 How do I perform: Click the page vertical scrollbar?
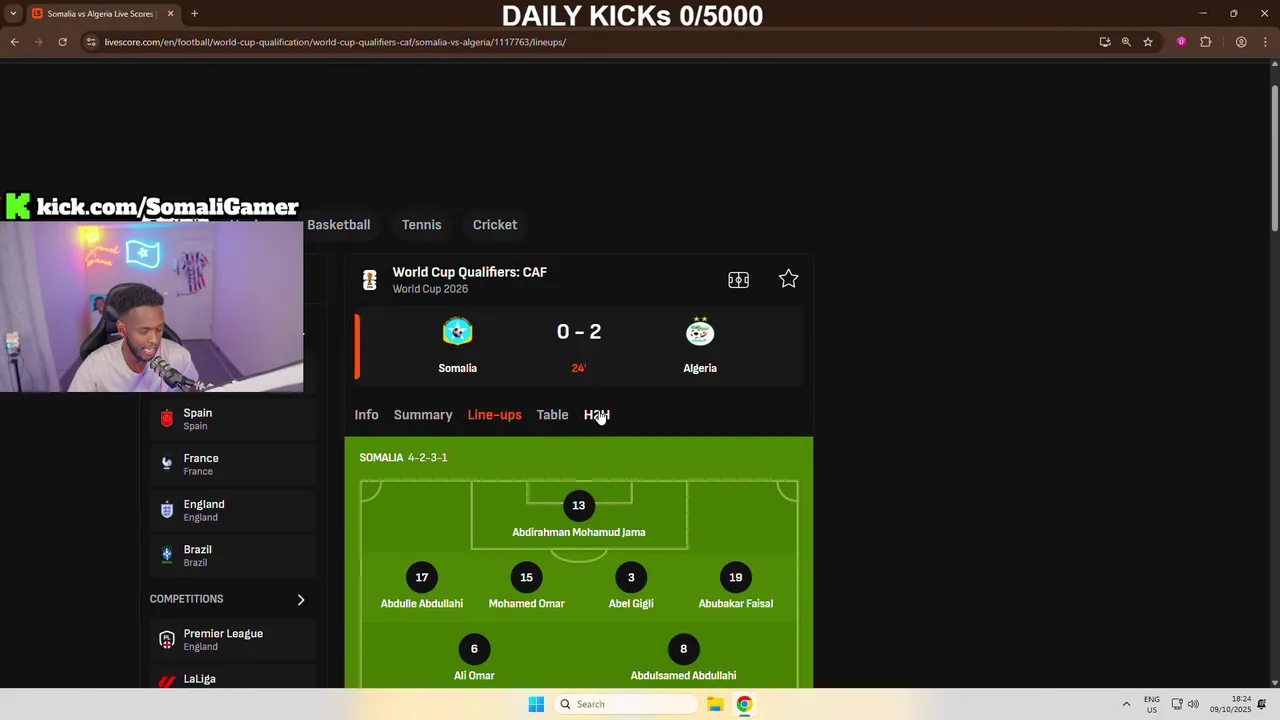point(1273,160)
